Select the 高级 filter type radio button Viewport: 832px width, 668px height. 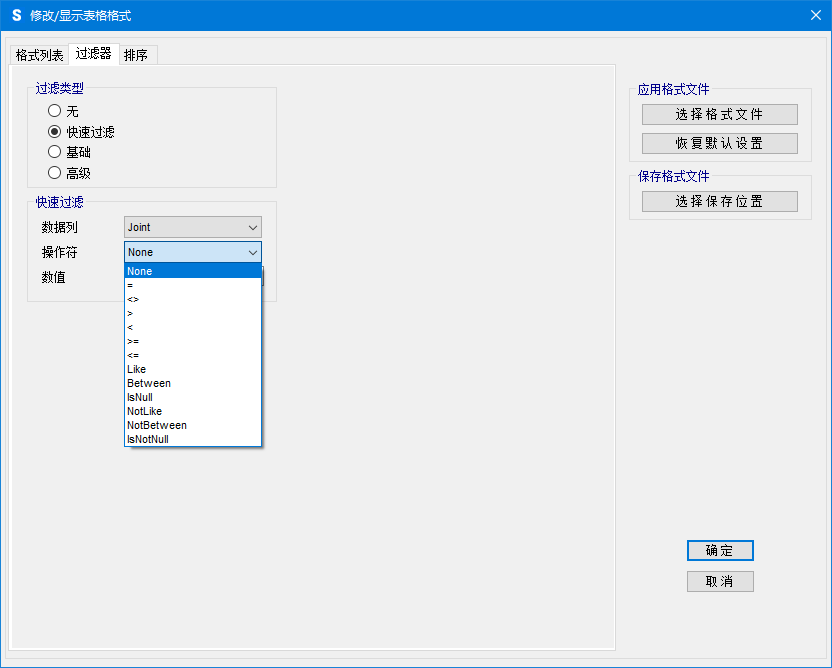click(55, 173)
